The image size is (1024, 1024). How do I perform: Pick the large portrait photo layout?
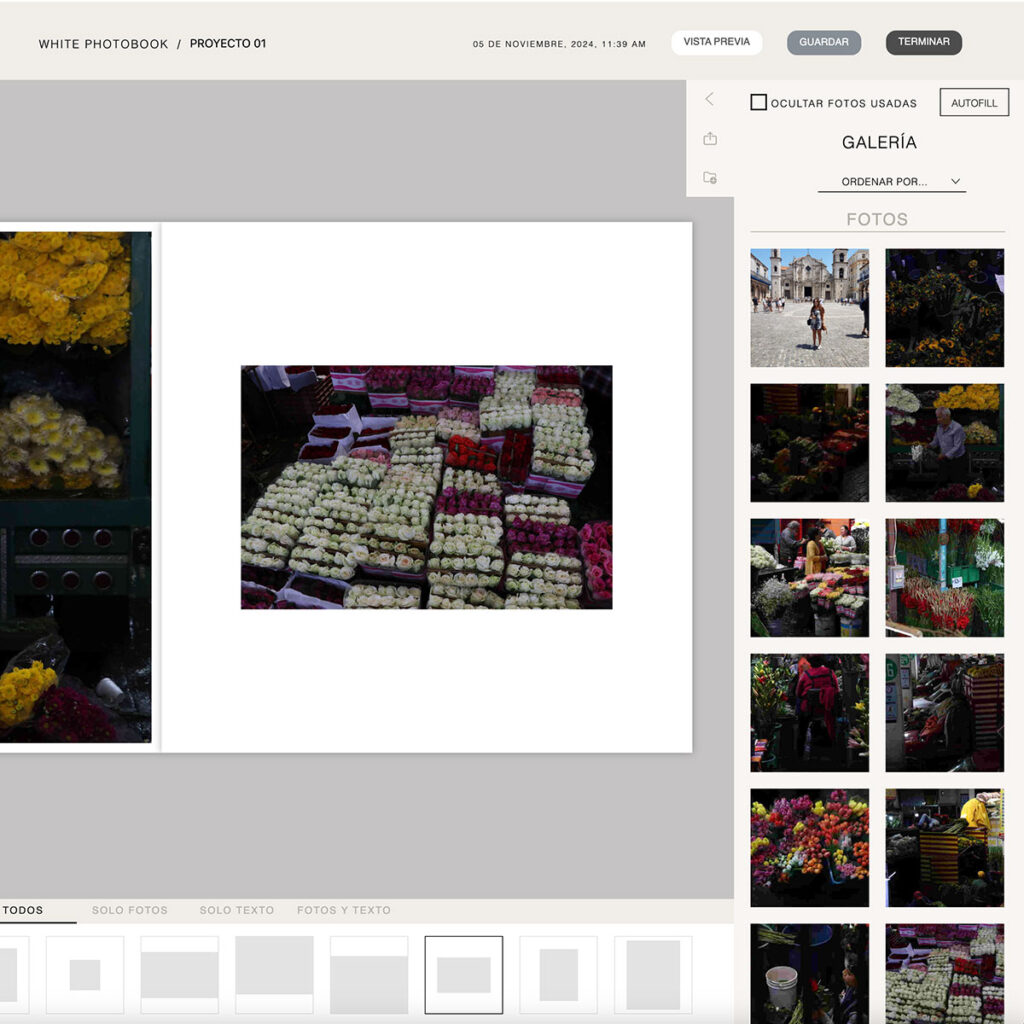(x=653, y=975)
